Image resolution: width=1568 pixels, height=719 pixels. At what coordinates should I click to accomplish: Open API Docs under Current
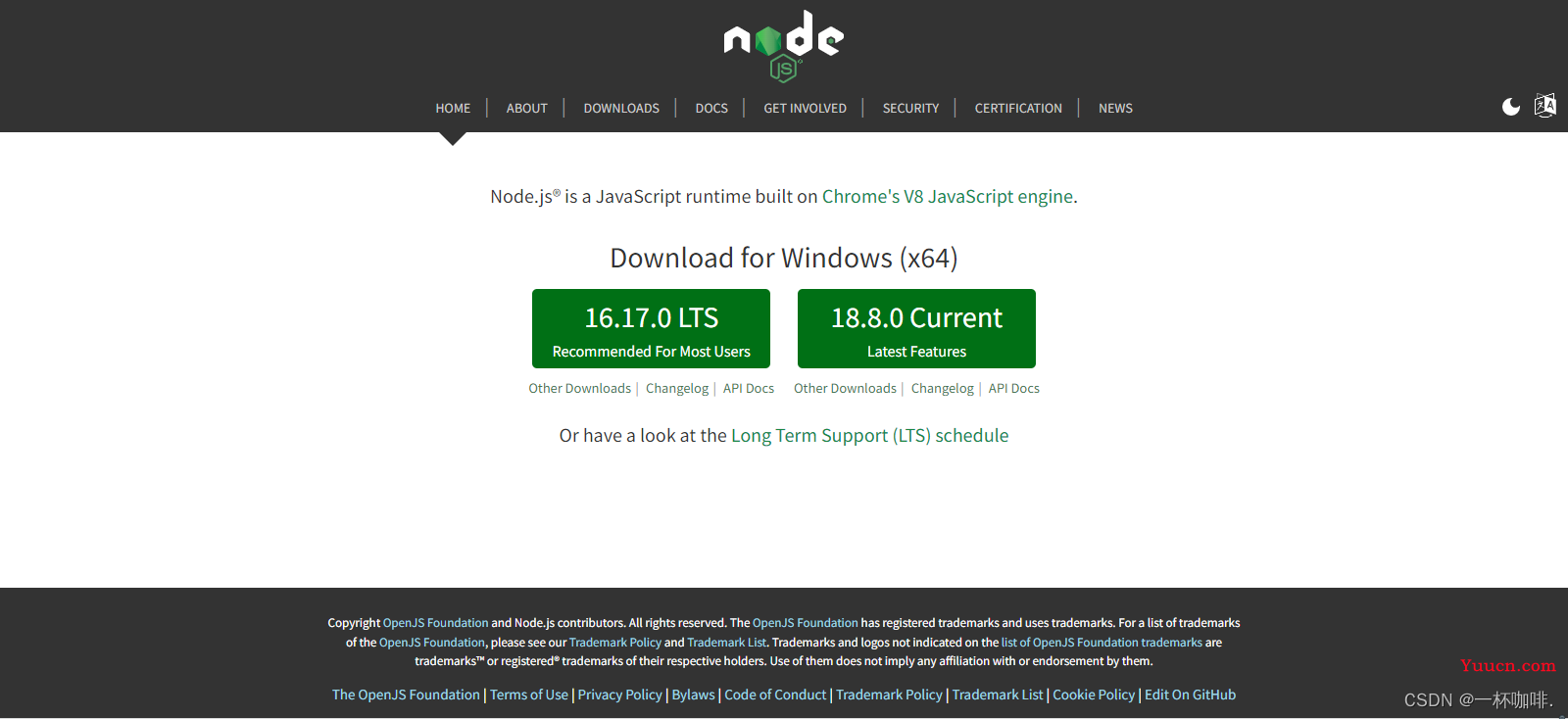1014,389
